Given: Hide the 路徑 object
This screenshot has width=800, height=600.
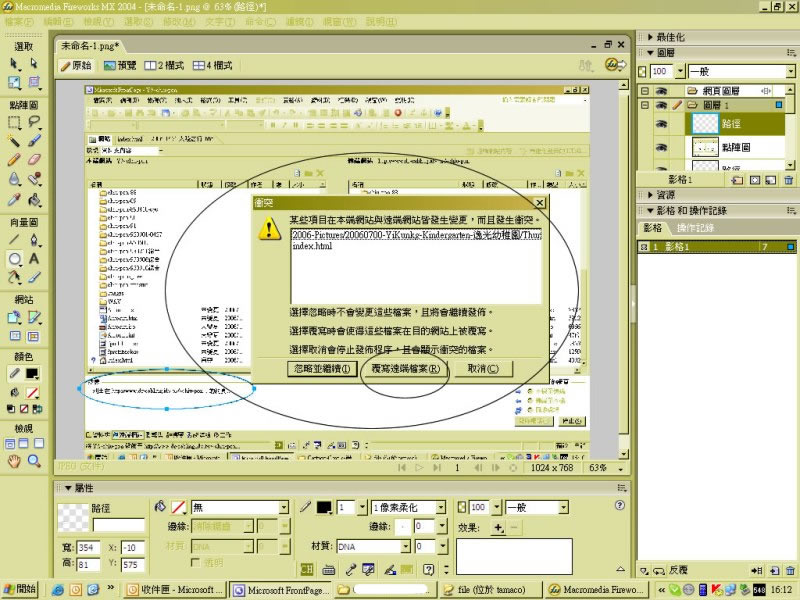Looking at the screenshot, I should click(x=662, y=123).
